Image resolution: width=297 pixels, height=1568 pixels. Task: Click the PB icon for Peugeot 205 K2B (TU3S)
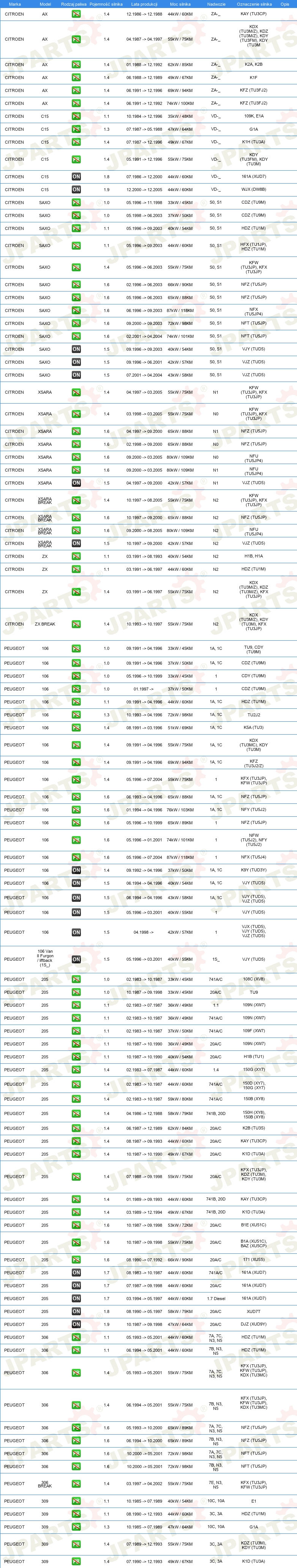click(x=76, y=1129)
